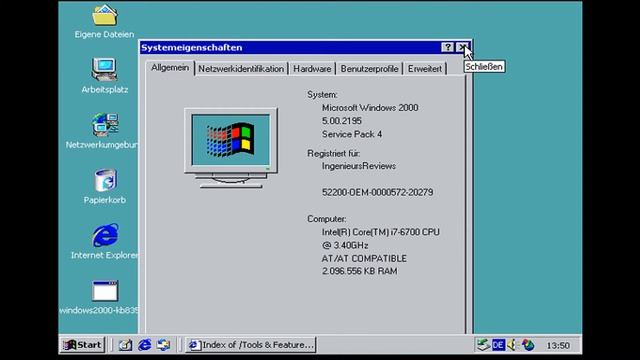This screenshot has height=360, width=640.
Task: Open the Start menu
Action: (83, 345)
